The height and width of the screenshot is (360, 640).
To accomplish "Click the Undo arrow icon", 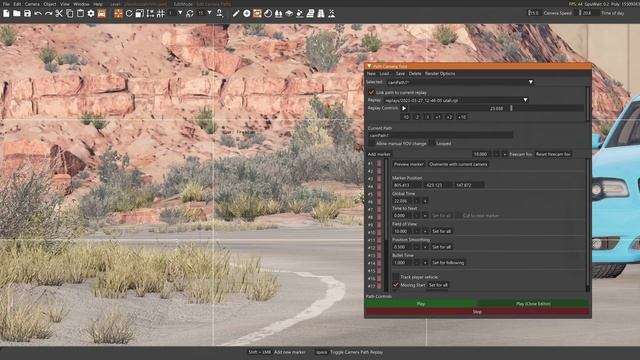I will coord(38,13).
